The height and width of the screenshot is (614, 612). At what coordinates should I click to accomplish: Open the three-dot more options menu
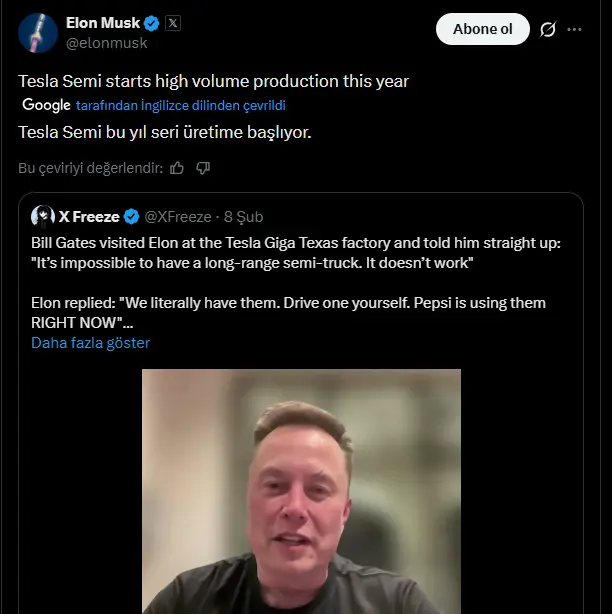574,29
